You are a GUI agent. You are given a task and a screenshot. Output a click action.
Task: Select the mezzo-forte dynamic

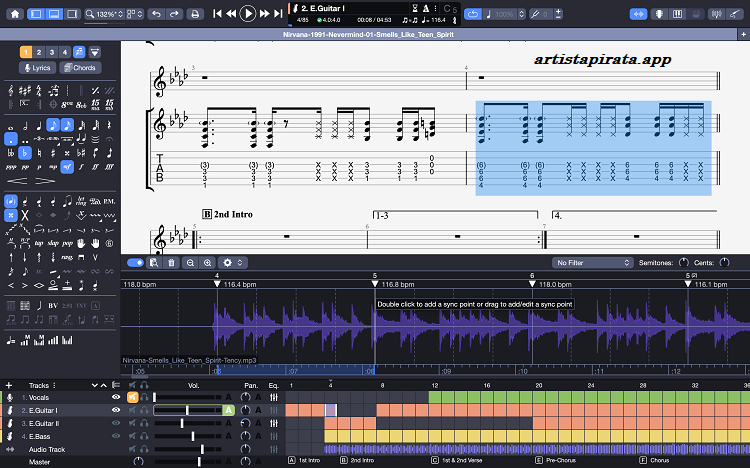(67, 167)
